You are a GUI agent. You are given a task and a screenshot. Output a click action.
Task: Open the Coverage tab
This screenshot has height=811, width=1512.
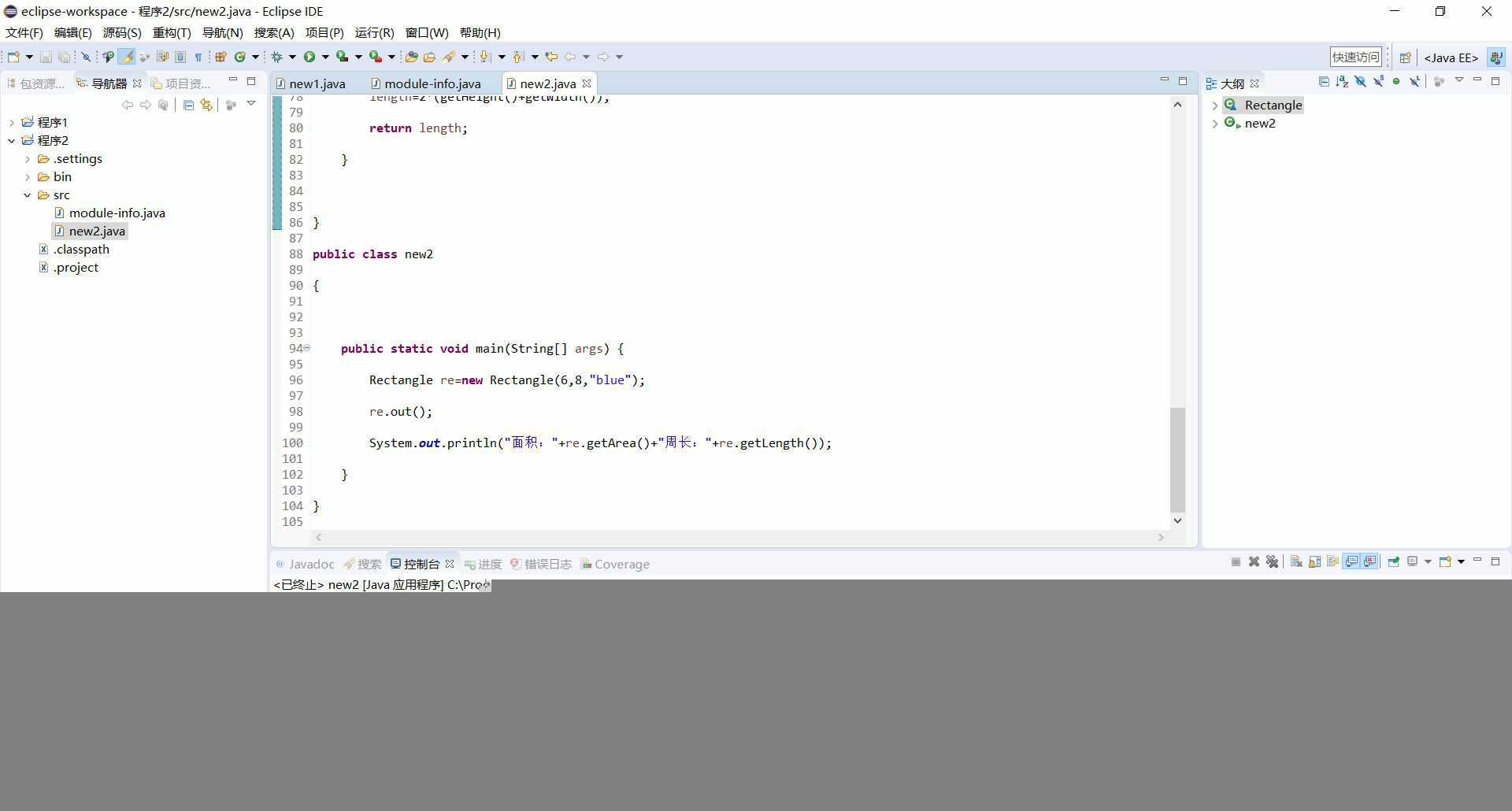click(x=615, y=564)
